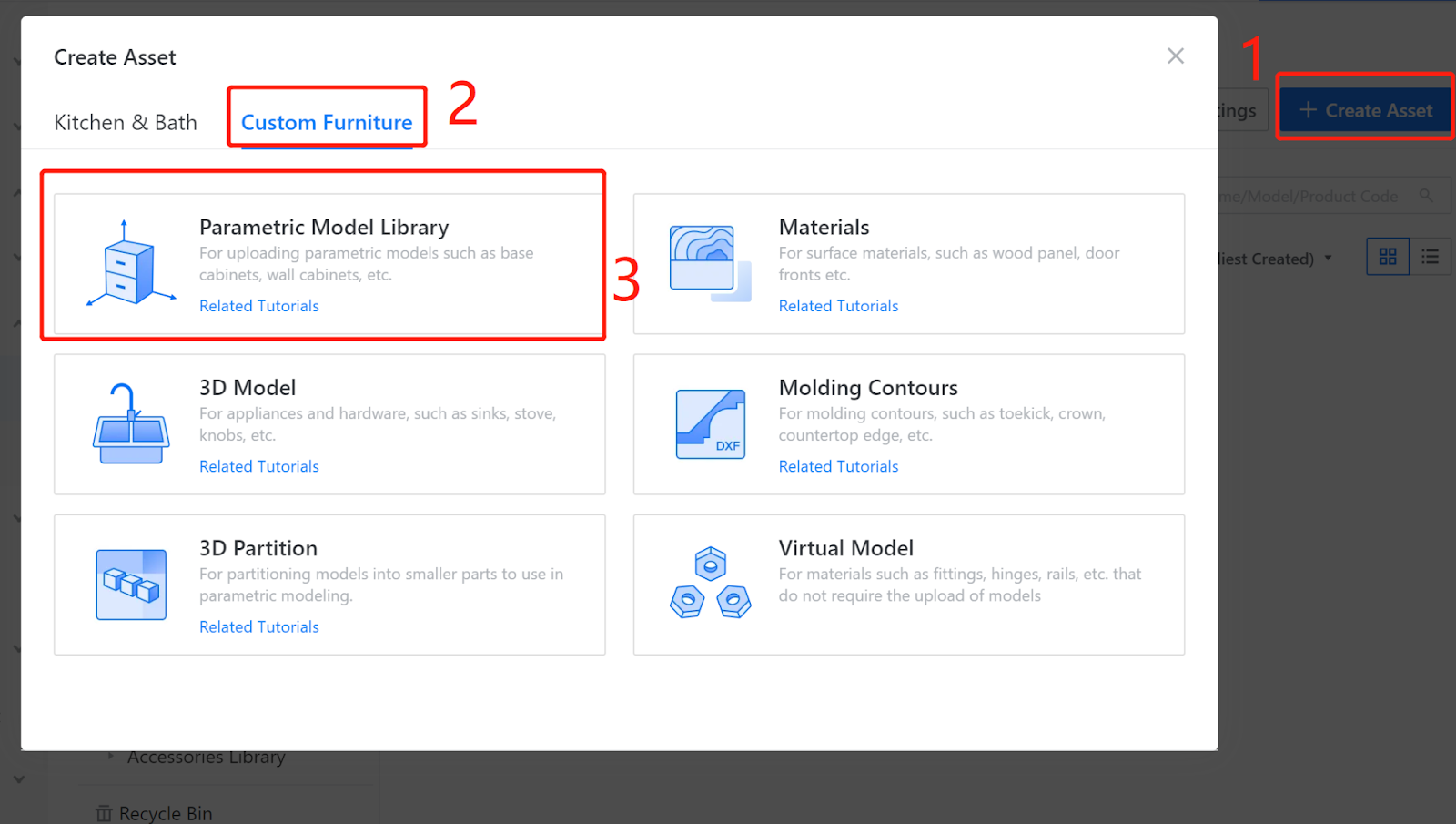Open the Recycle Bin item
This screenshot has height=824, width=1456.
(155, 813)
